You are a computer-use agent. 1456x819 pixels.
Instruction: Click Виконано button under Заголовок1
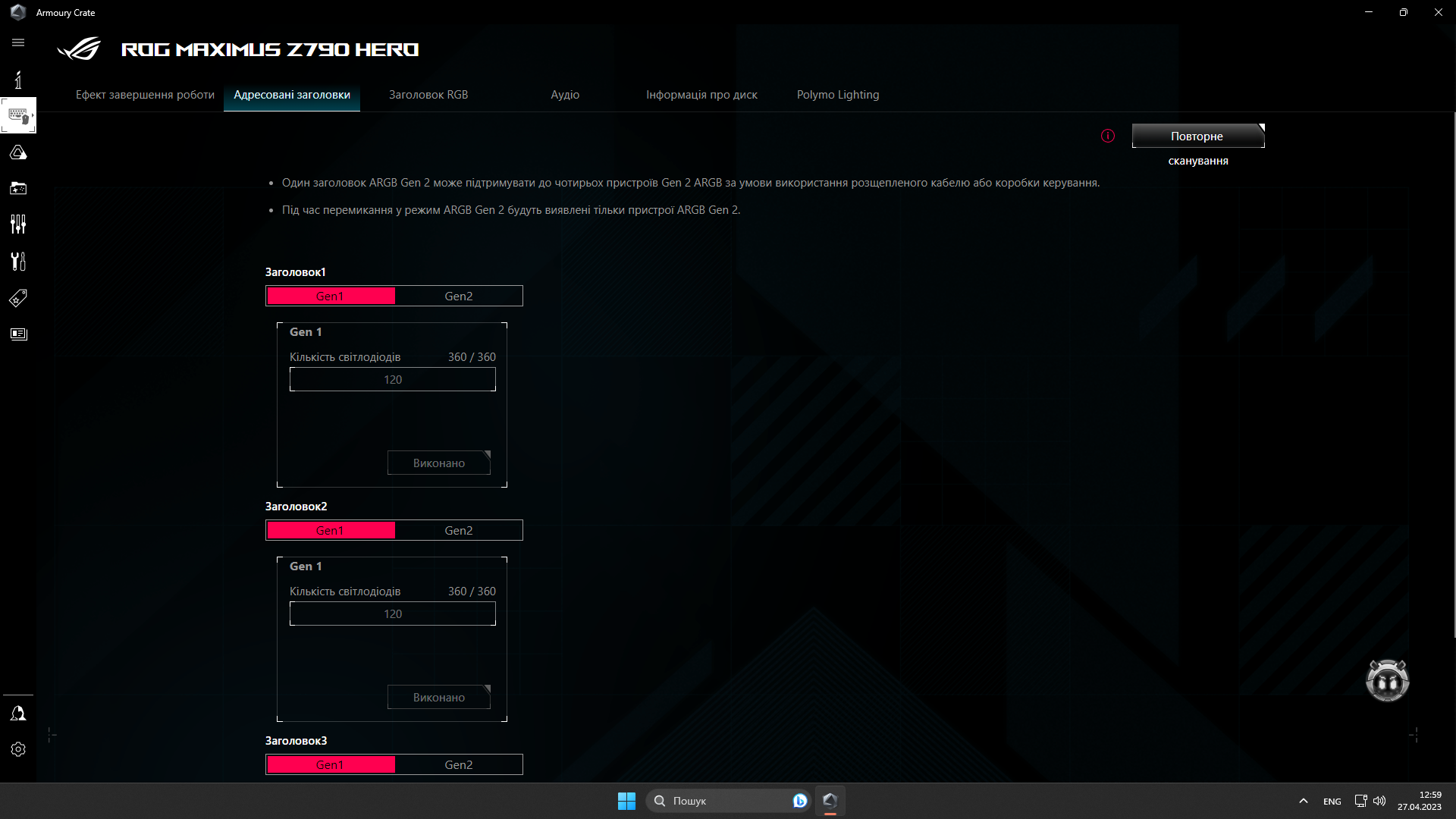(x=439, y=463)
